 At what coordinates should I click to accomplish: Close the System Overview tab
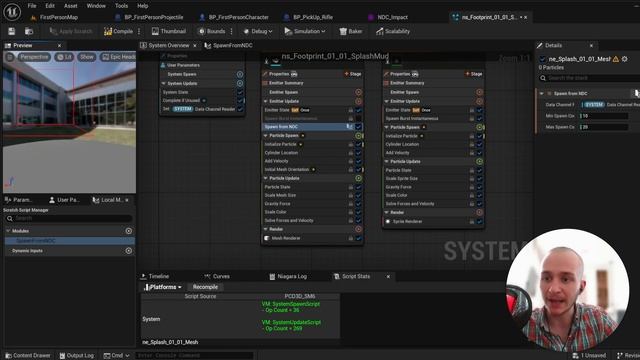[x=195, y=45]
